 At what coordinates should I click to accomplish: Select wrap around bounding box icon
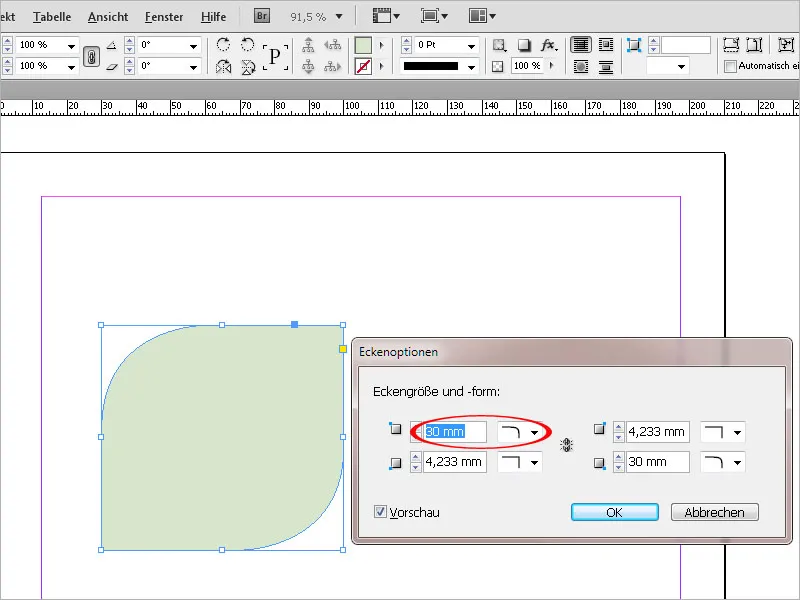point(606,45)
